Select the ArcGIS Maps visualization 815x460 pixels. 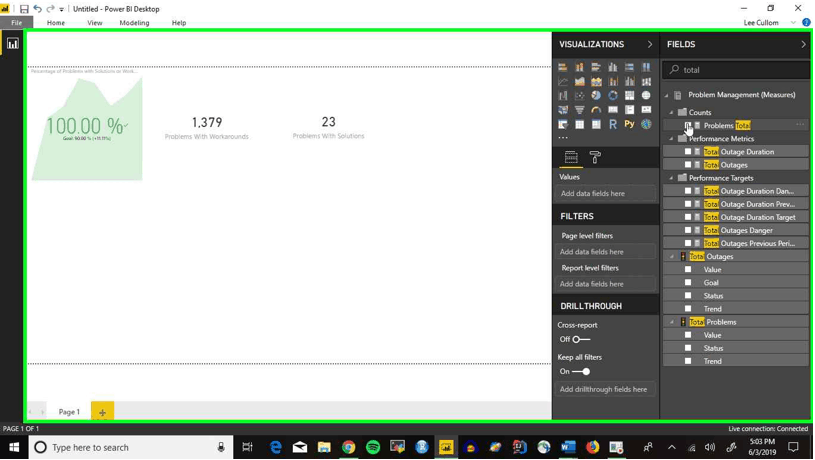[x=646, y=124]
